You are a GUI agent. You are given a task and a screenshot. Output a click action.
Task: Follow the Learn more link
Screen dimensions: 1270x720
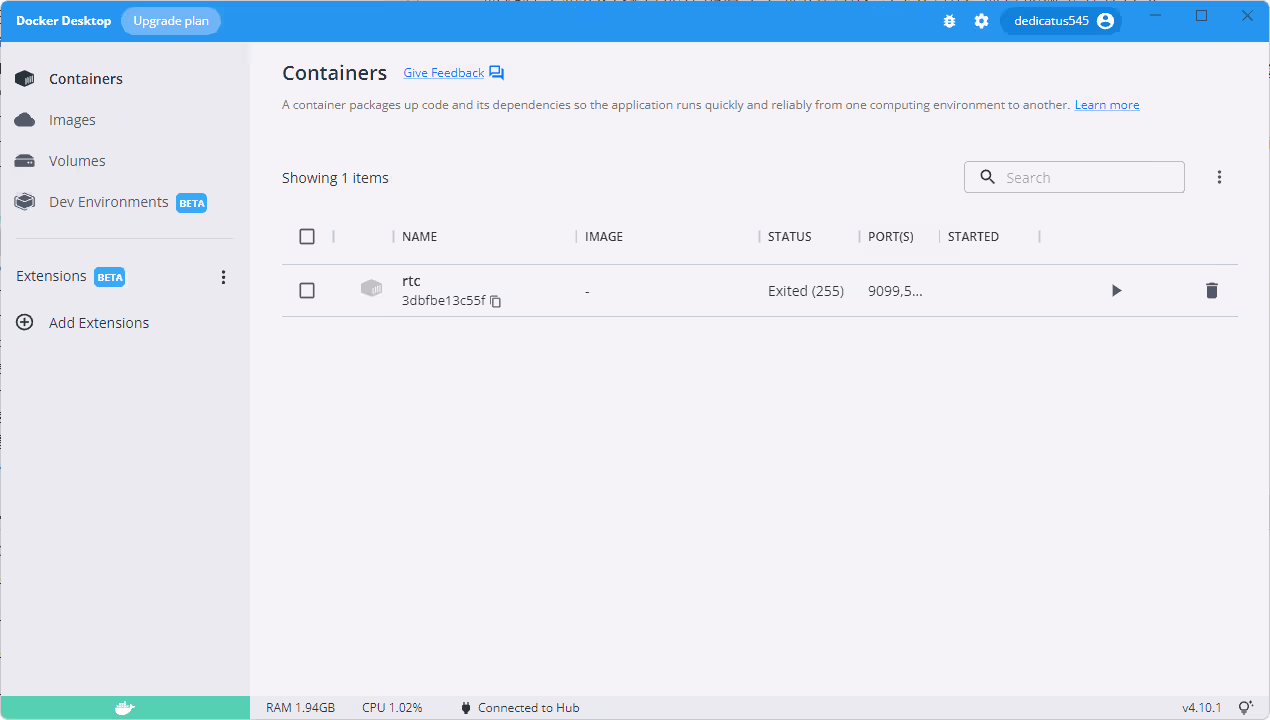click(1107, 105)
